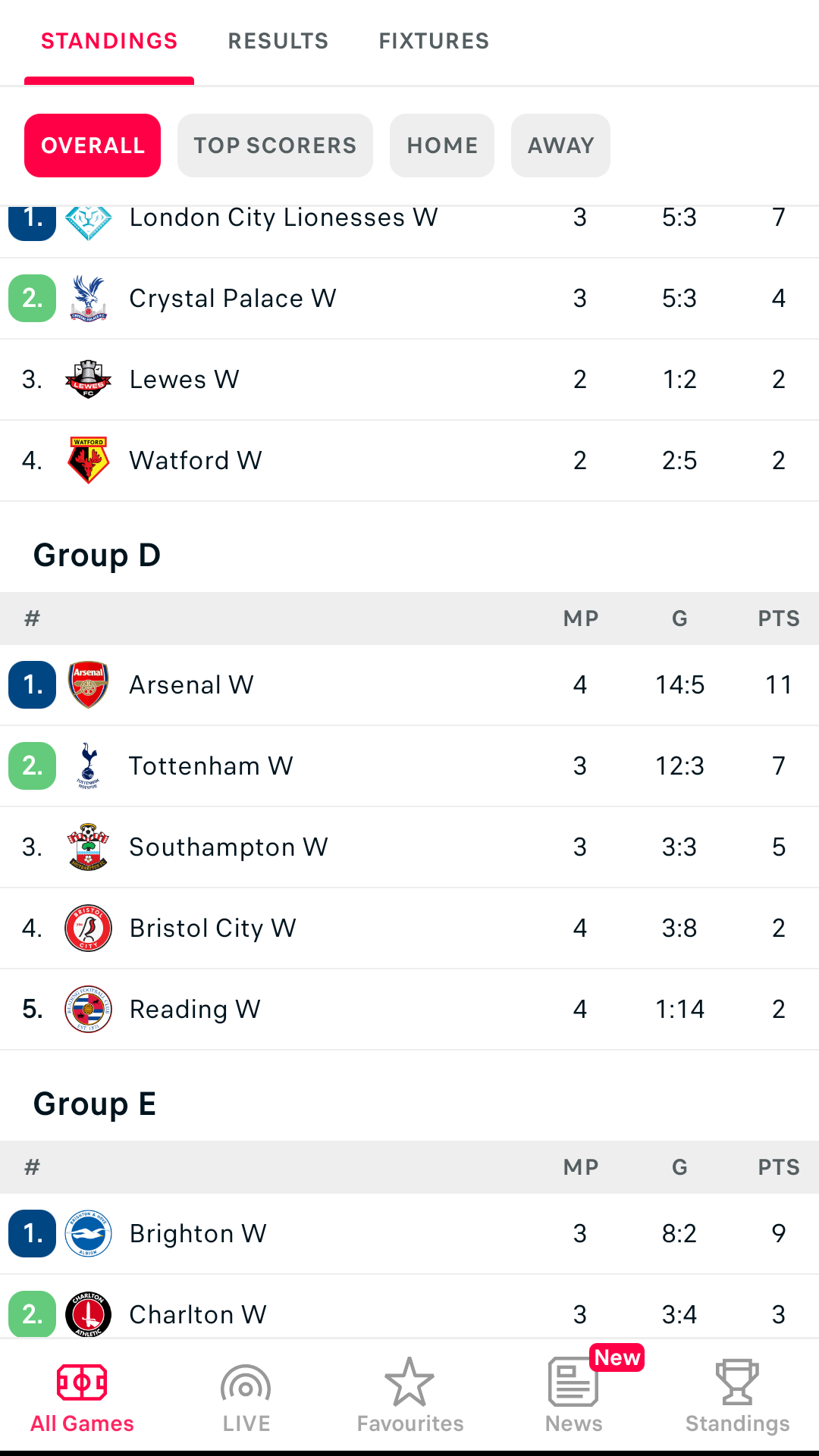Open Bristol City W team row

coord(409,928)
